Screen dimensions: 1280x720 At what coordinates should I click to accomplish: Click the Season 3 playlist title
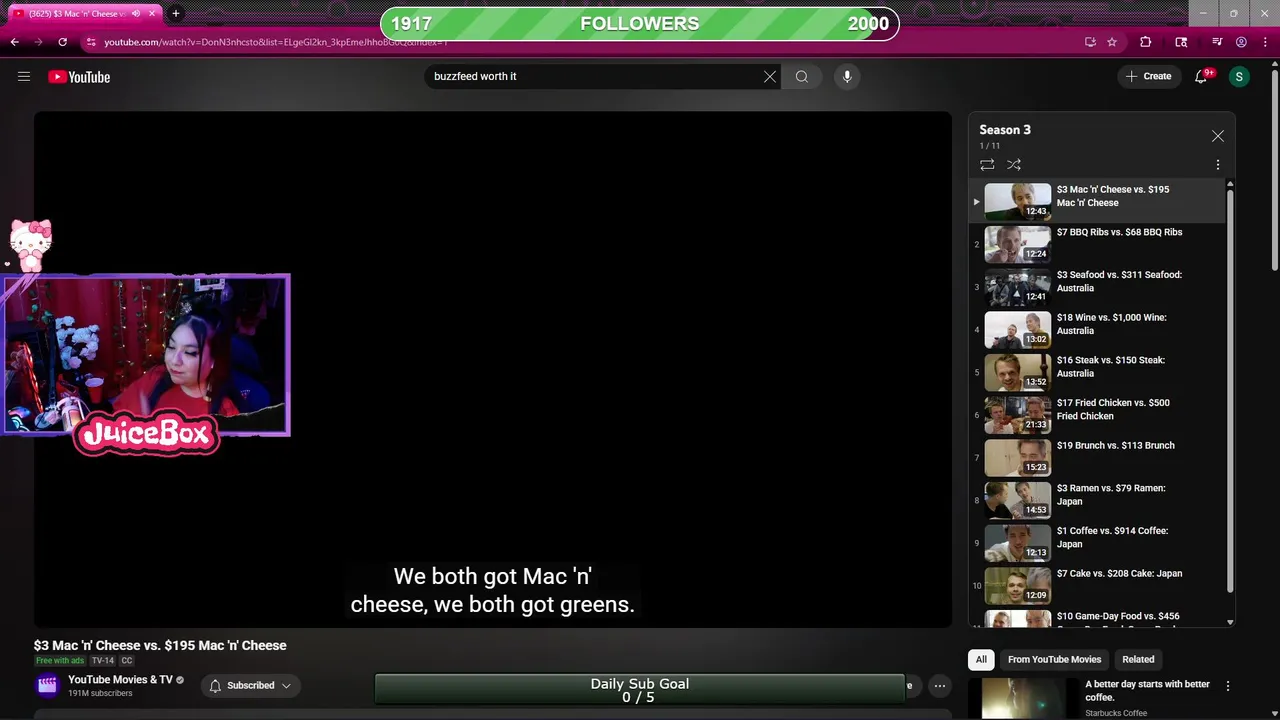tap(1005, 130)
